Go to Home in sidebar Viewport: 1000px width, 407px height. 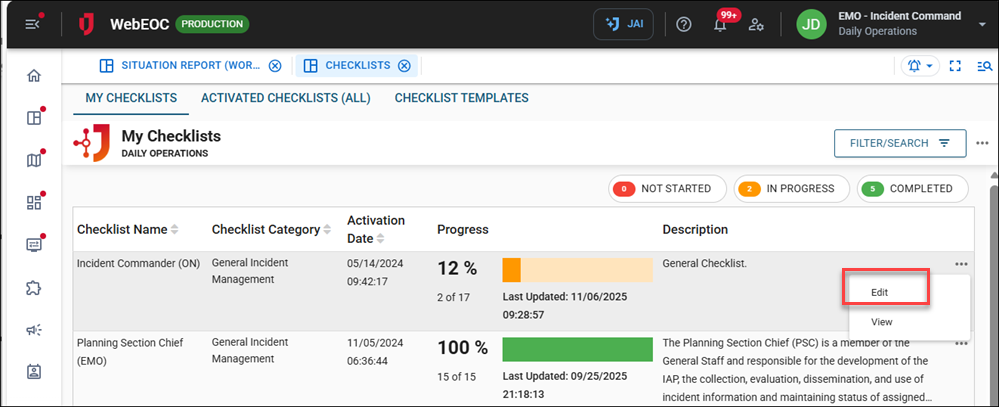coord(34,76)
